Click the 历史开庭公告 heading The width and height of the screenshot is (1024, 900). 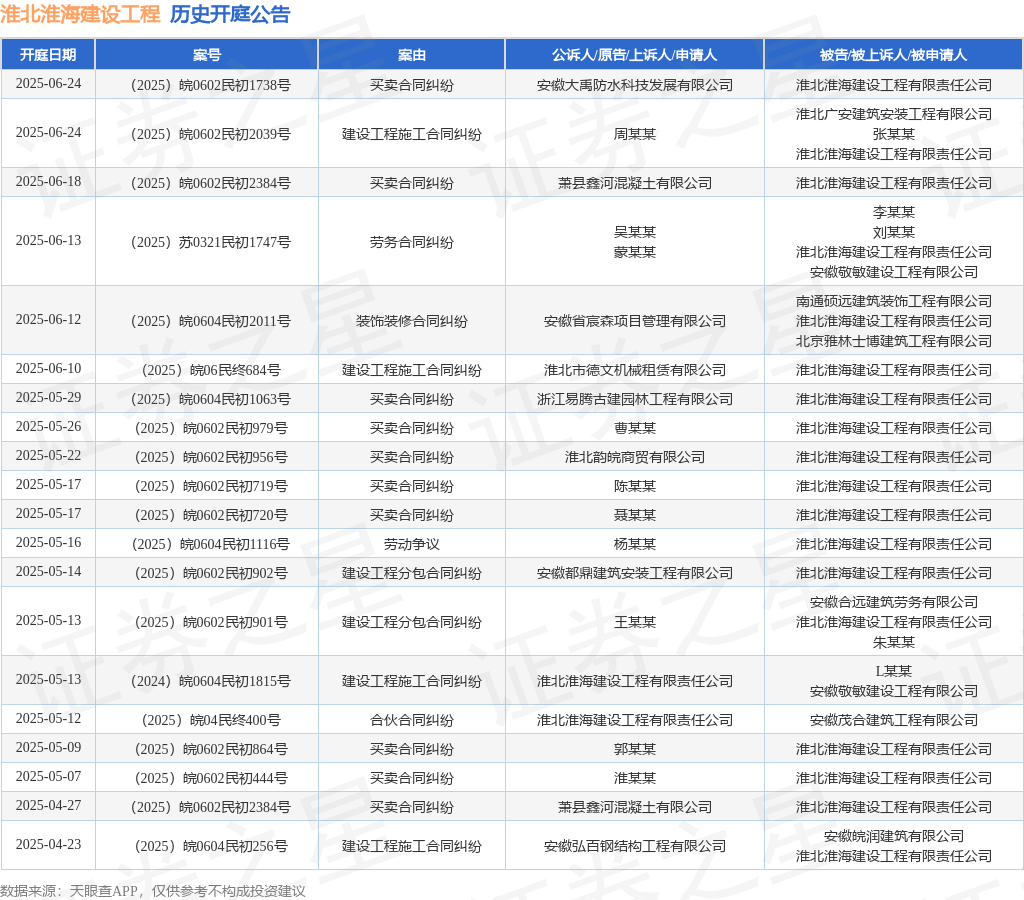click(230, 14)
